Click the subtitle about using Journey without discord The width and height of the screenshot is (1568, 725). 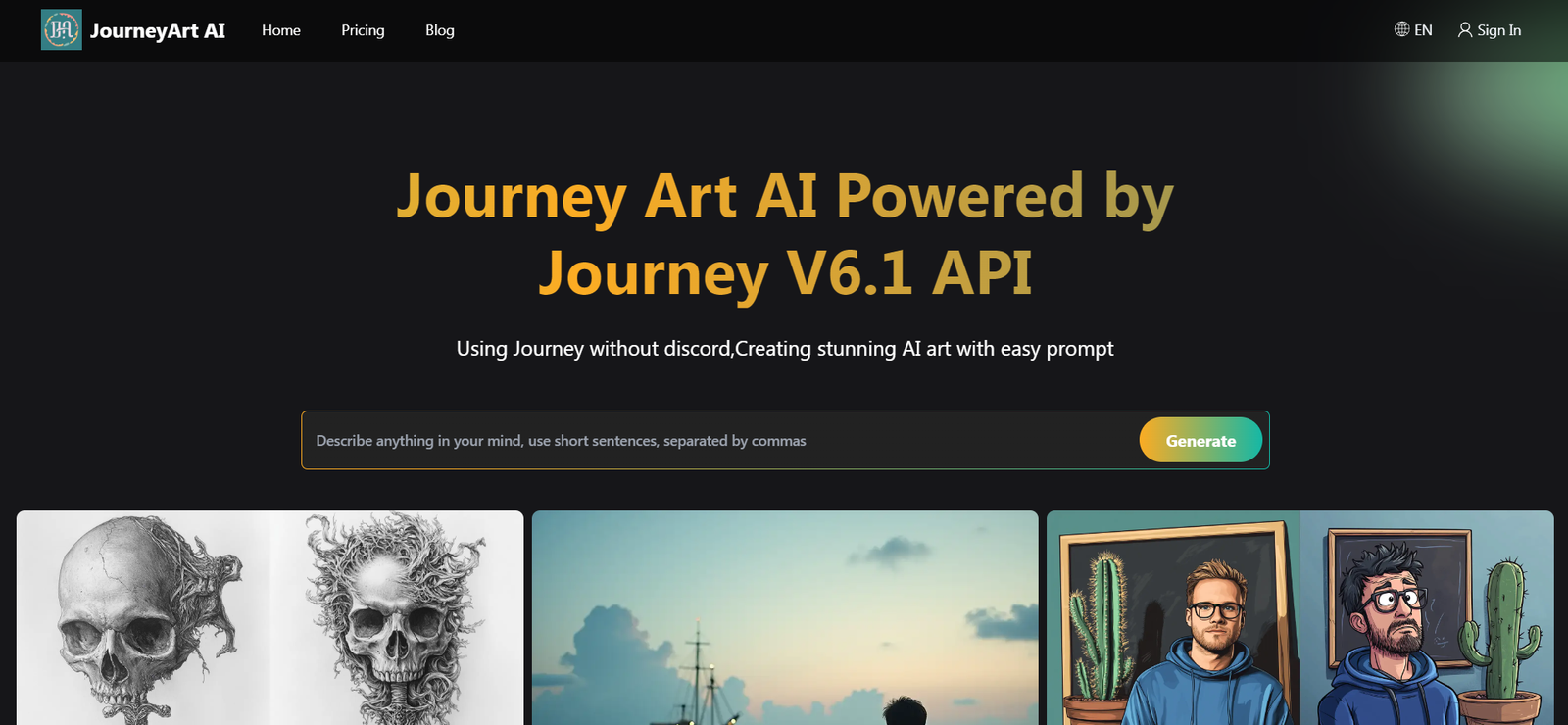click(x=785, y=349)
